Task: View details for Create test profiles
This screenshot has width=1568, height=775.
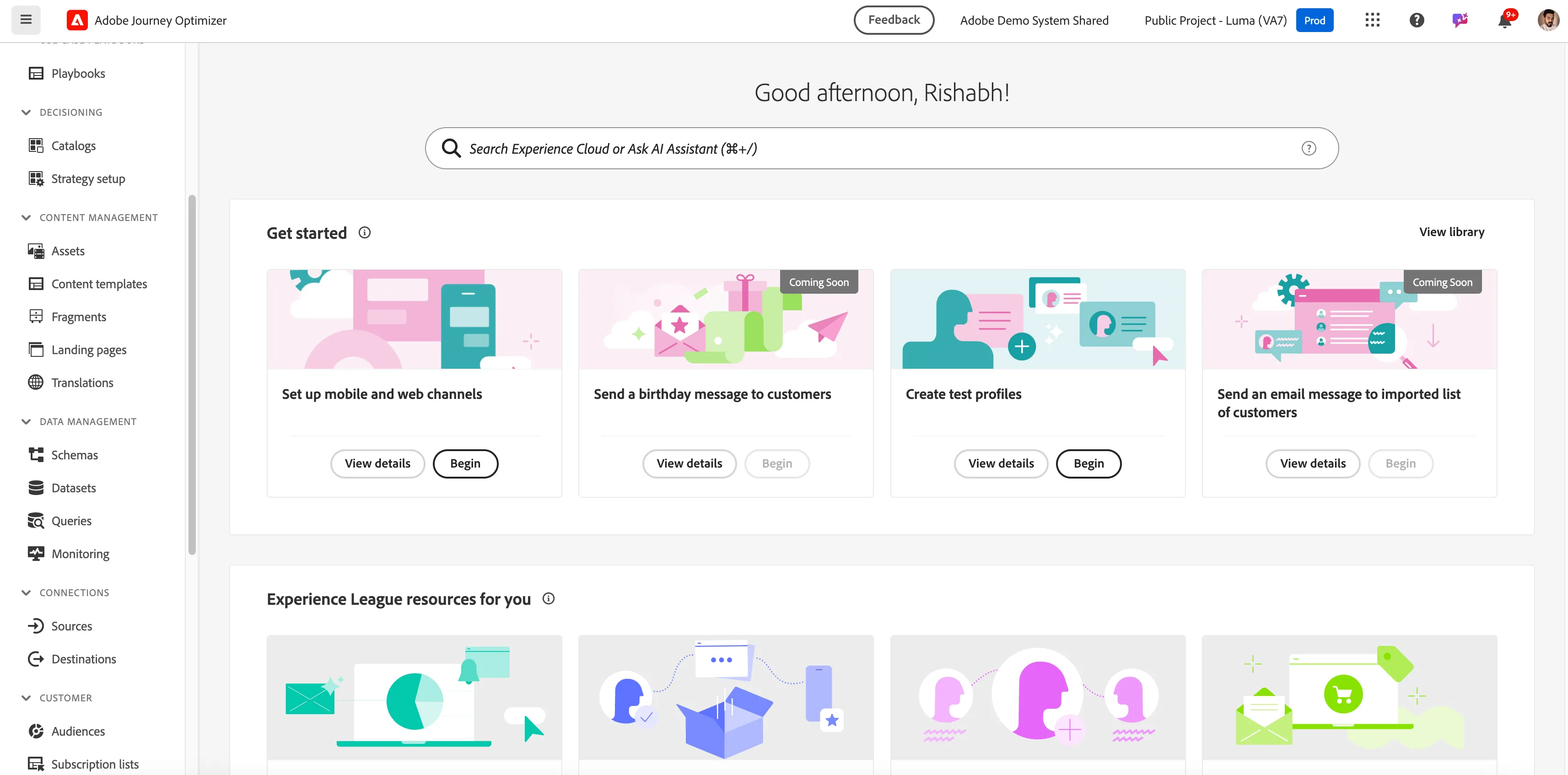Action: 1001,463
